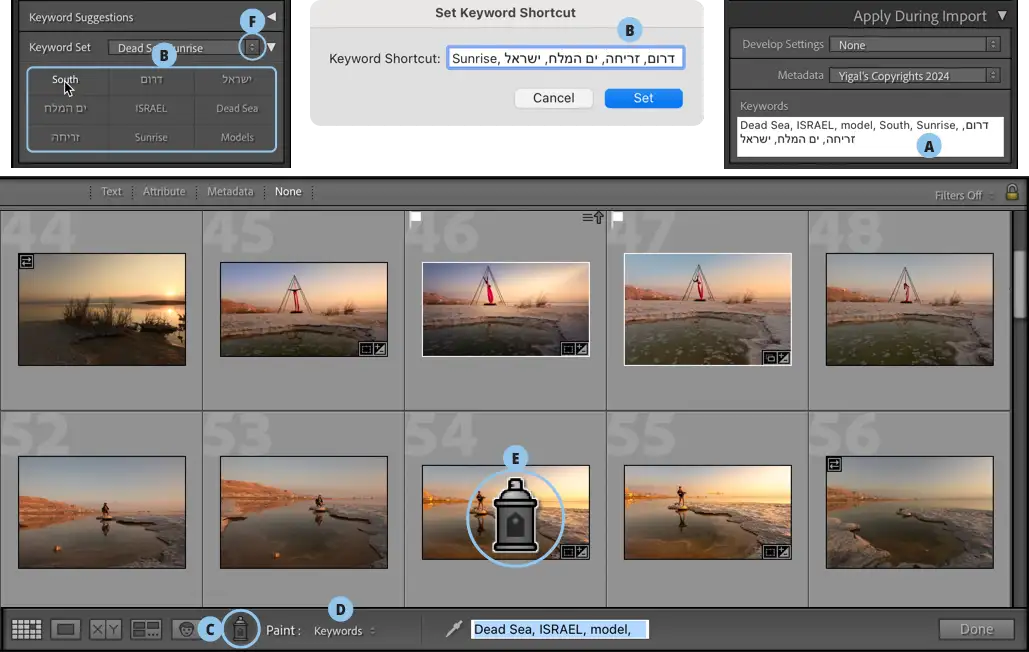The height and width of the screenshot is (652, 1029).
Task: Open the Paint Keywords dropdown
Action: [x=344, y=631]
